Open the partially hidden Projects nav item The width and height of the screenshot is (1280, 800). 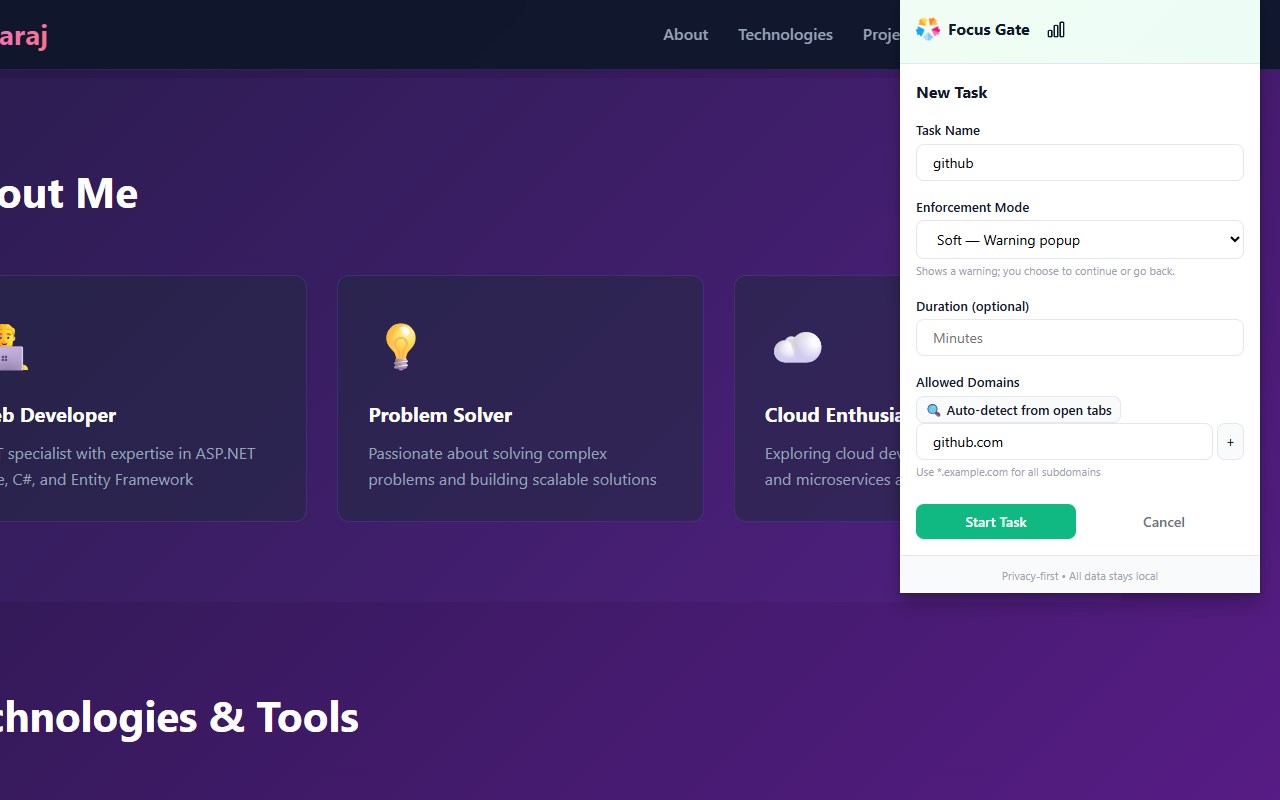tap(881, 34)
